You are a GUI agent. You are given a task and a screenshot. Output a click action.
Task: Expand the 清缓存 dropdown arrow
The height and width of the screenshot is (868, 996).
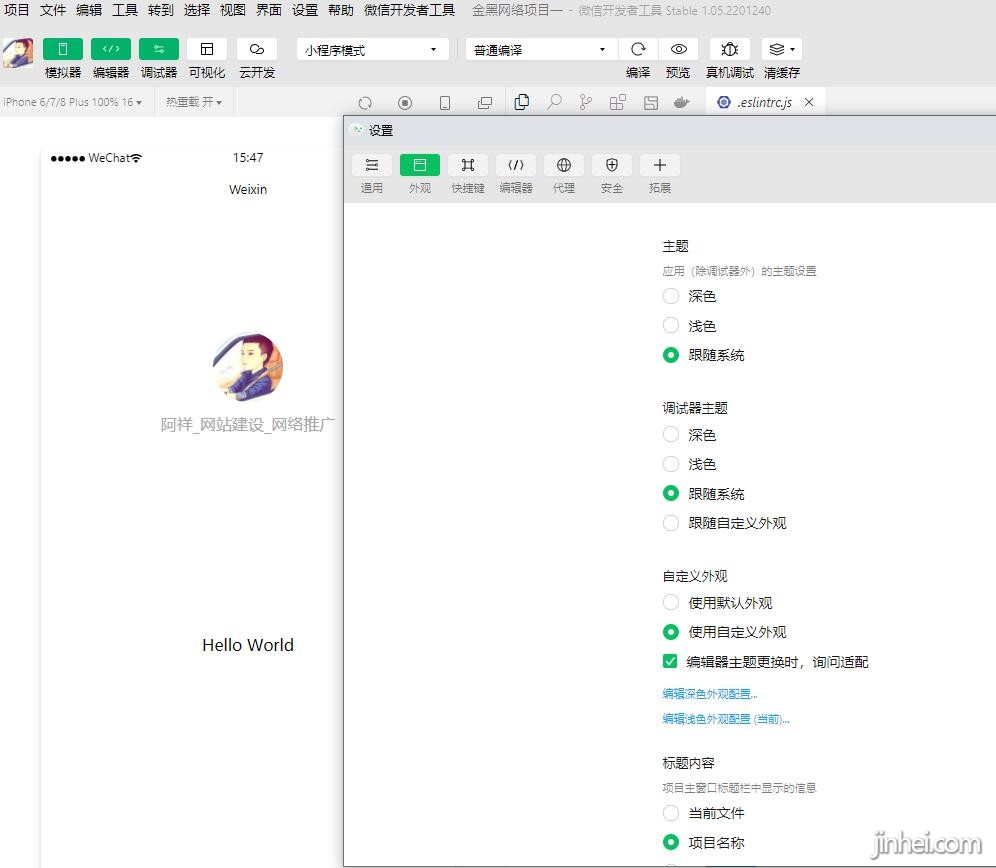pos(792,50)
